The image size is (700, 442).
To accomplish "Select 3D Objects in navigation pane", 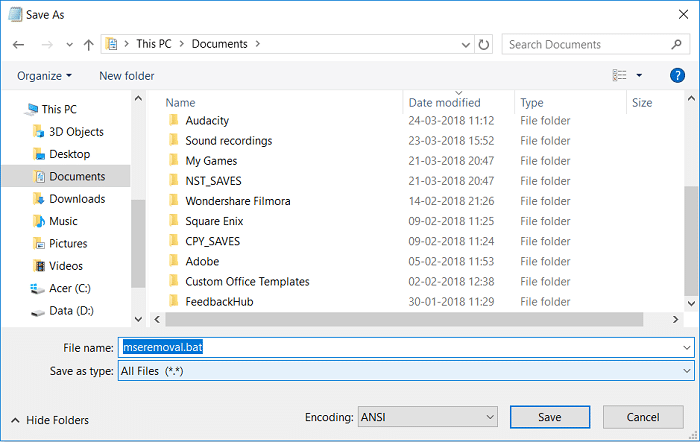I will click(75, 132).
